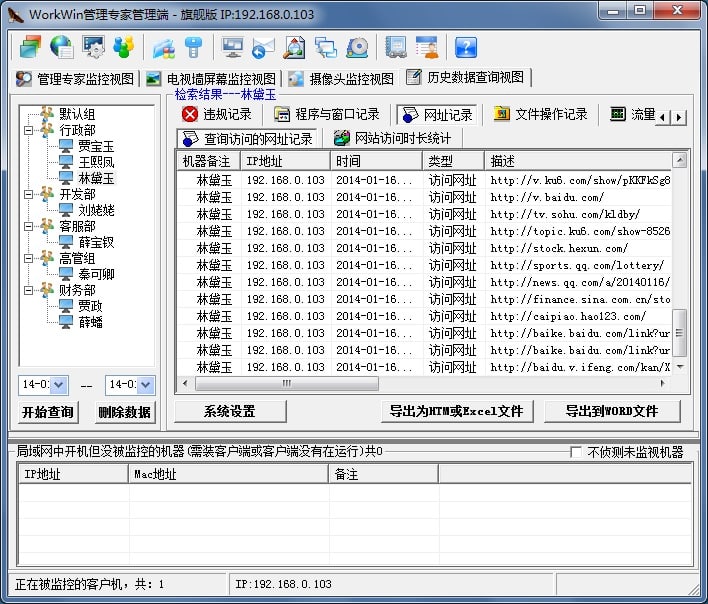Click the globe web toolbar icon

coord(62,47)
